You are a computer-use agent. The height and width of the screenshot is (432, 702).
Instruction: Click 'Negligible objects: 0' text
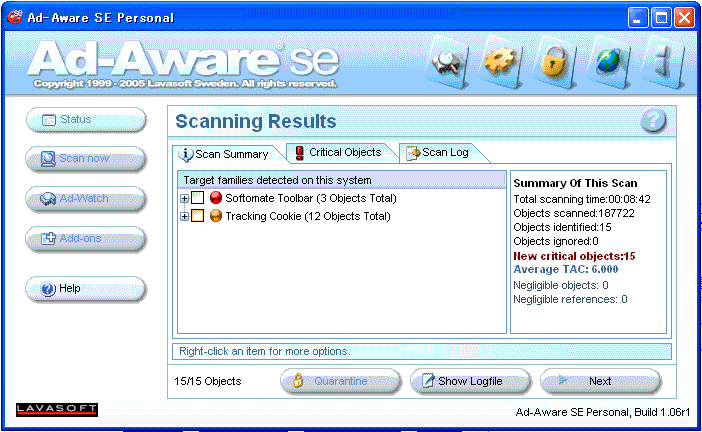pos(561,285)
